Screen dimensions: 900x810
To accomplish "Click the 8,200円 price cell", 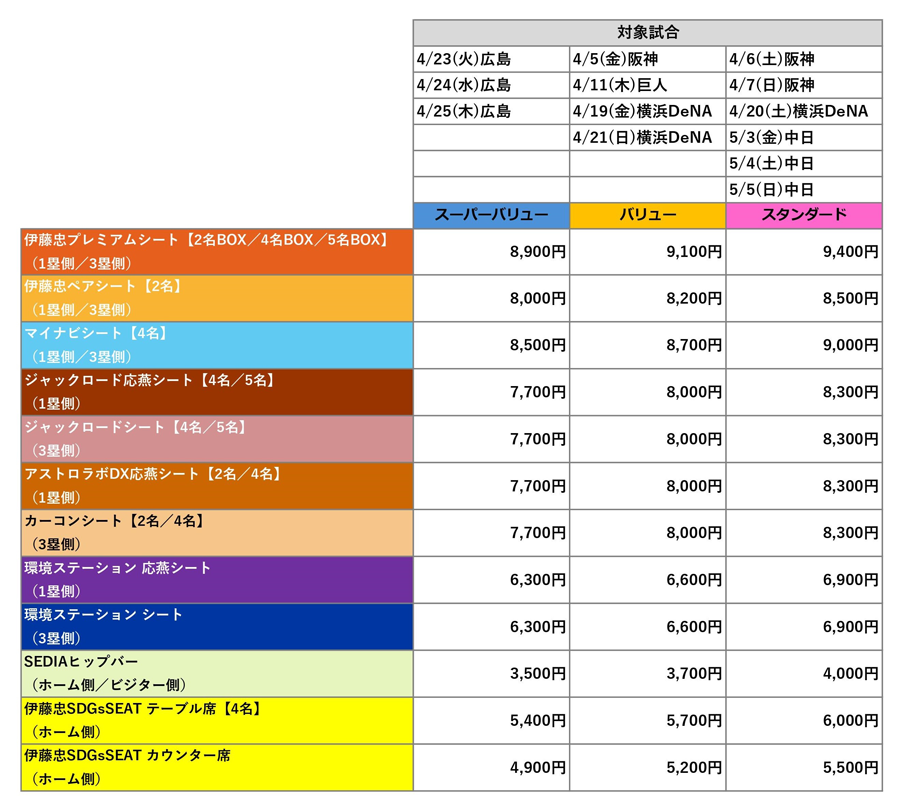I will tap(647, 299).
